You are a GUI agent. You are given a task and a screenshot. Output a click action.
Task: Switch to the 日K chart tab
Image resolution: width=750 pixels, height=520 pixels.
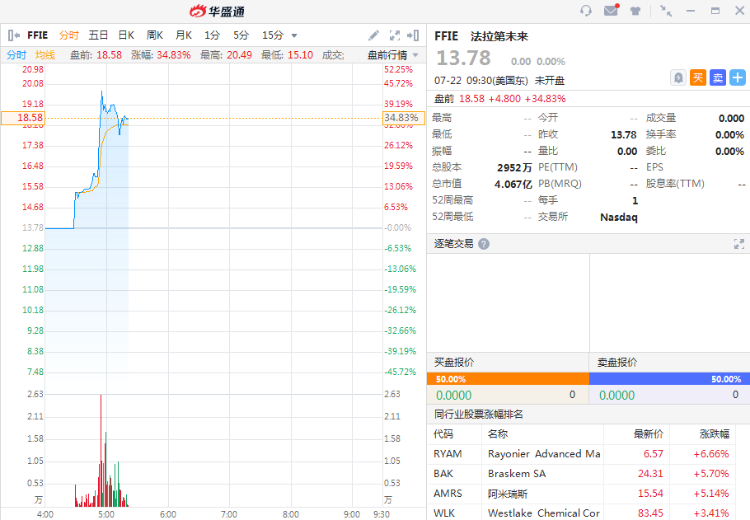coord(126,36)
